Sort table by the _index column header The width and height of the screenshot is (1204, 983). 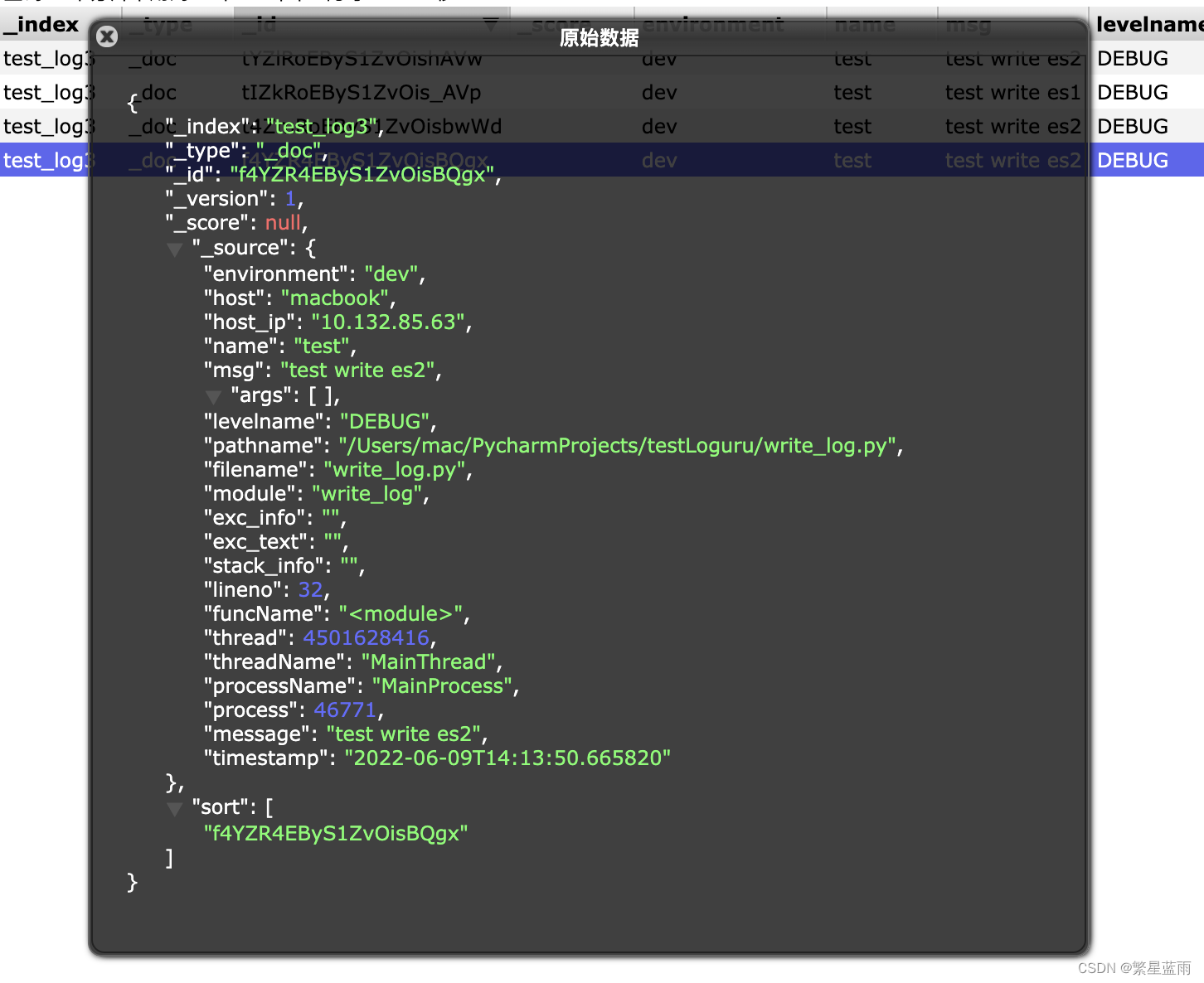tap(42, 25)
